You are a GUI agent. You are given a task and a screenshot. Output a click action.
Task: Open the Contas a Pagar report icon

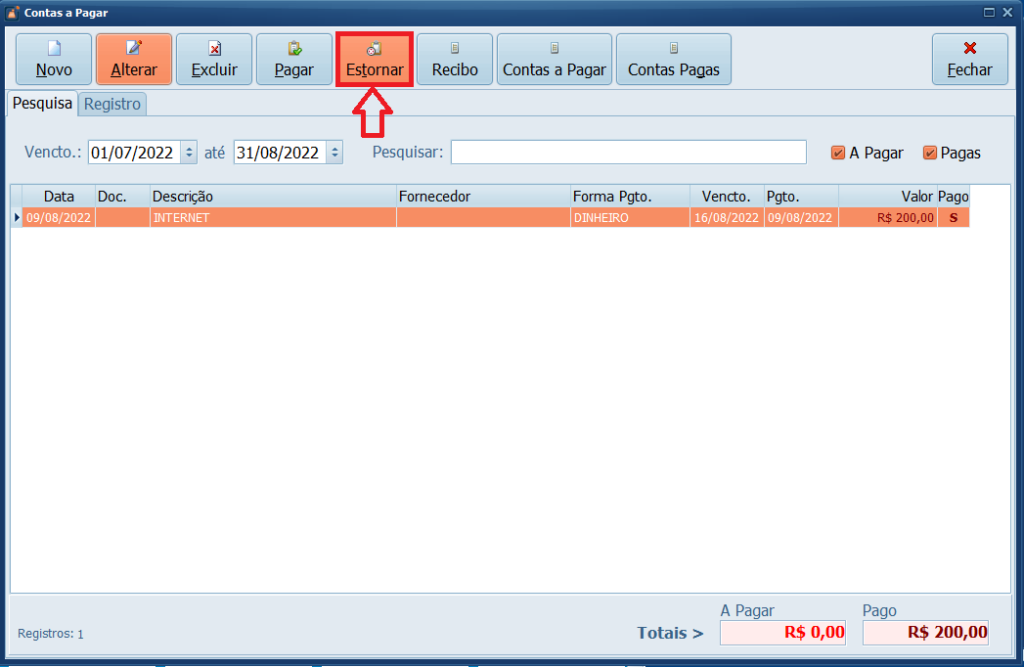click(554, 48)
